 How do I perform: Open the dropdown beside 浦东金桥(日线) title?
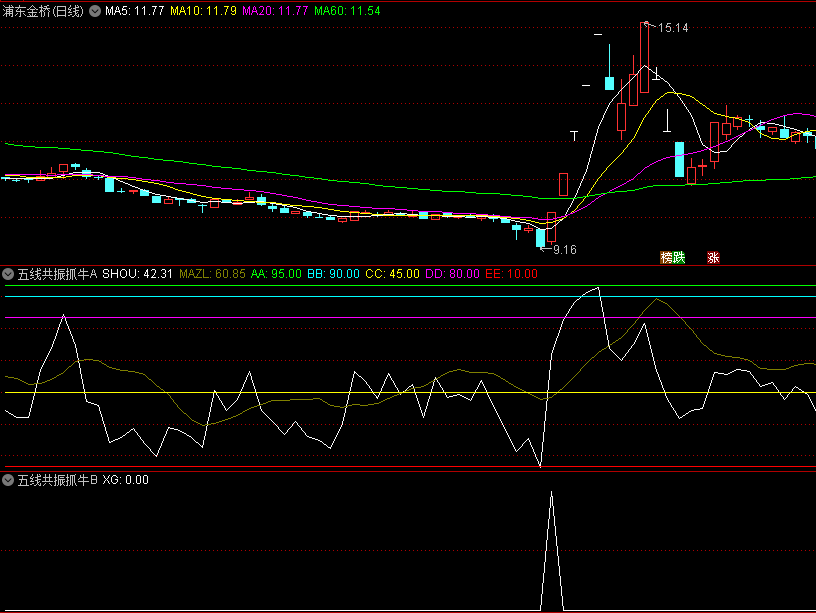point(95,11)
